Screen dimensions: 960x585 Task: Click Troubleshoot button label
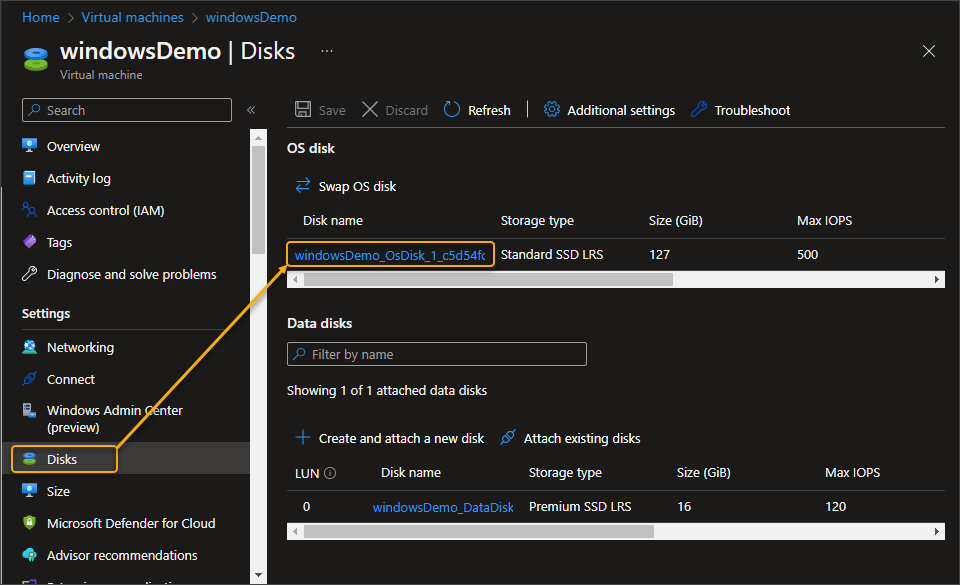[752, 110]
